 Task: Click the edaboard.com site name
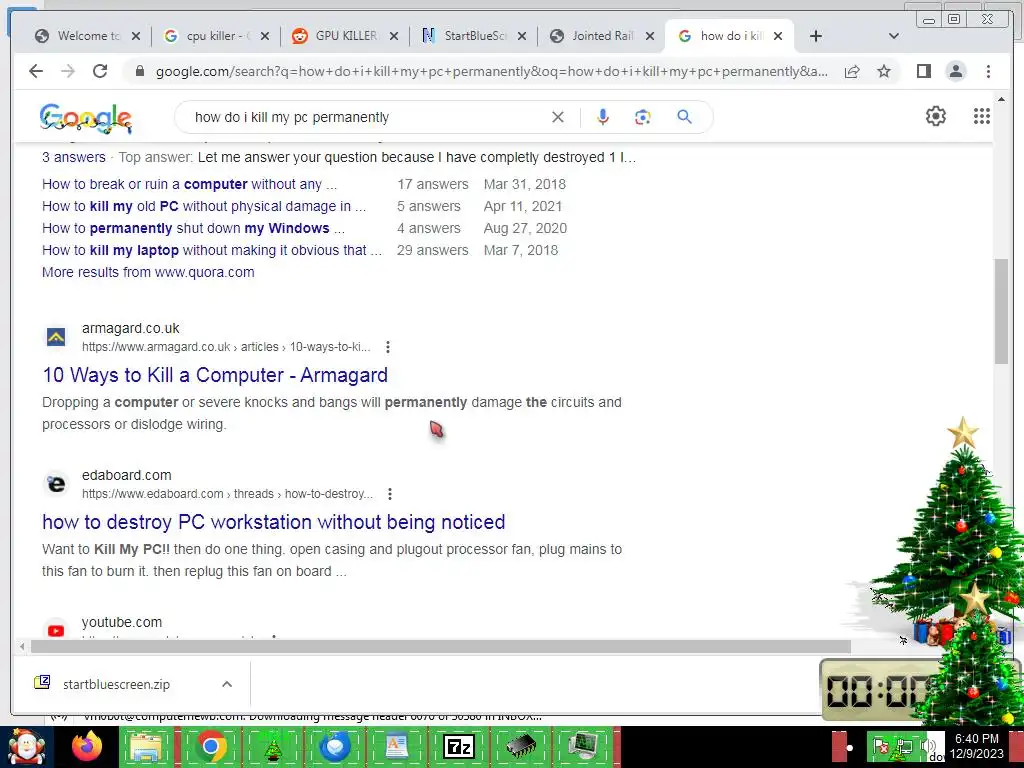point(127,475)
